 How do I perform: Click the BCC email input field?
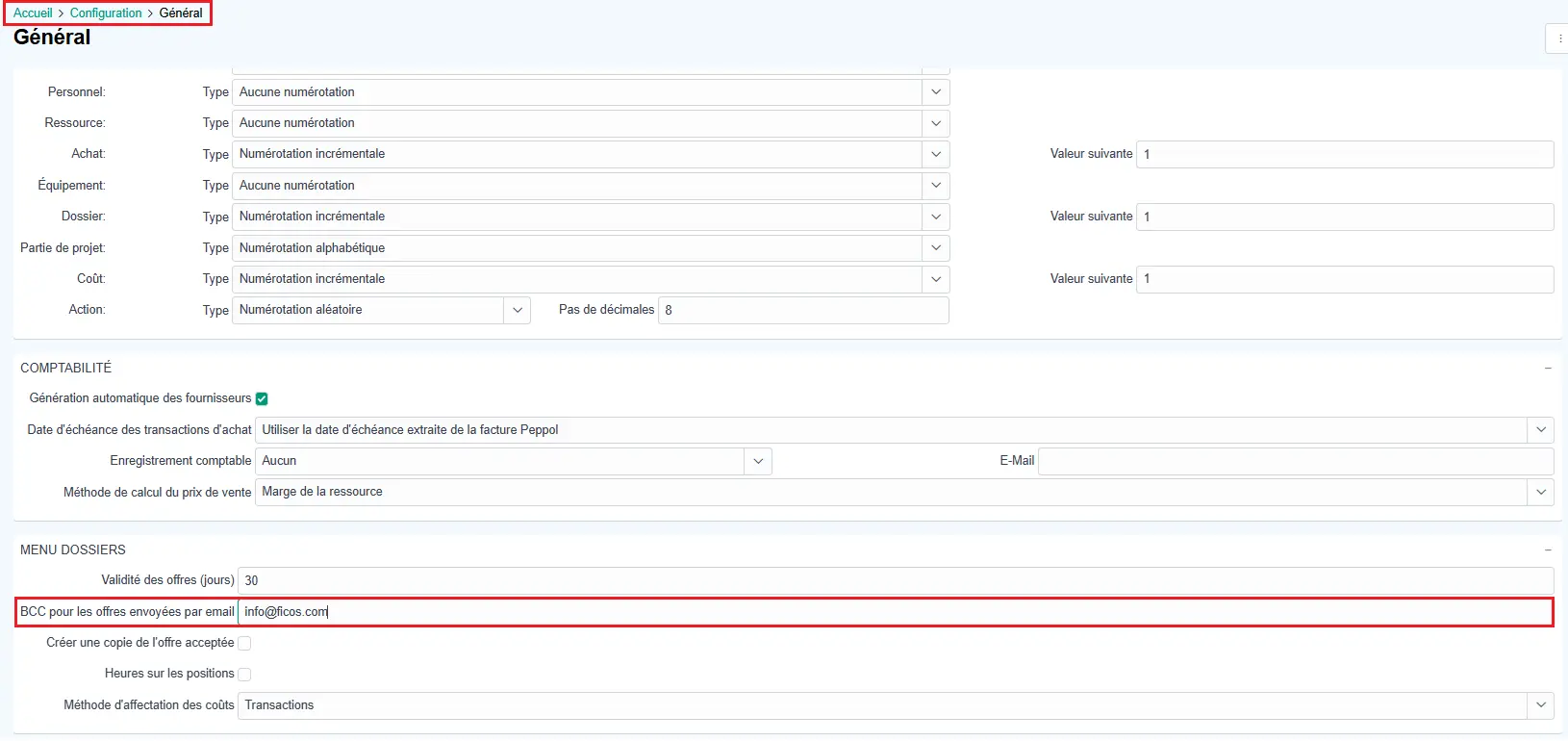895,612
